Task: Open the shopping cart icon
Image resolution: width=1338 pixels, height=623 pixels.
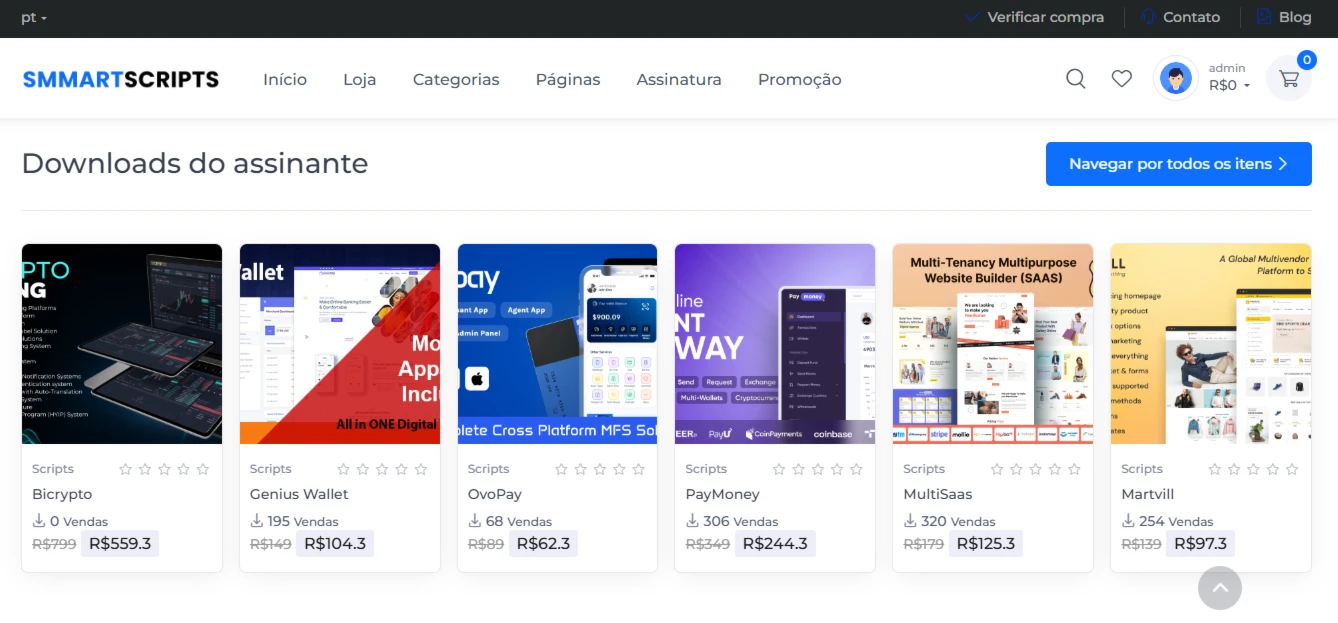Action: (x=1289, y=78)
